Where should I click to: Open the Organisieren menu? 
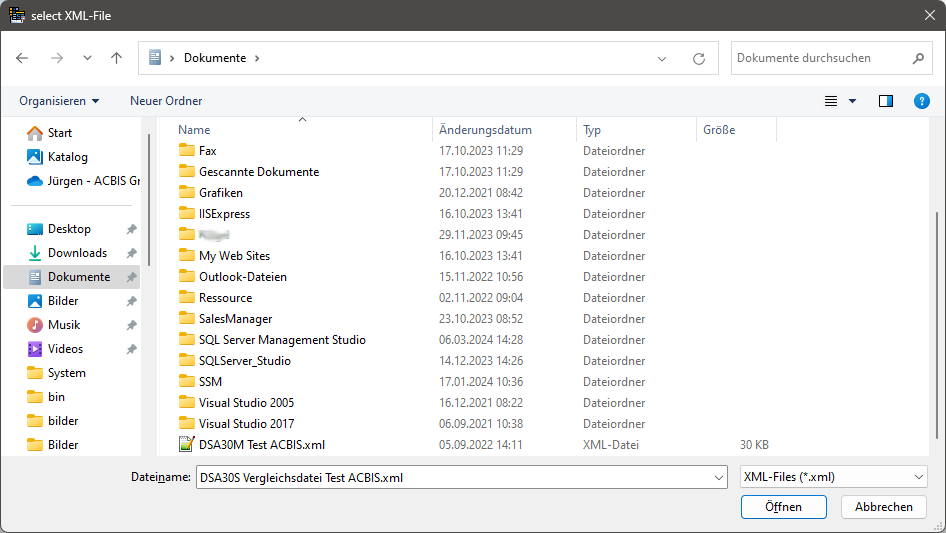tap(59, 101)
